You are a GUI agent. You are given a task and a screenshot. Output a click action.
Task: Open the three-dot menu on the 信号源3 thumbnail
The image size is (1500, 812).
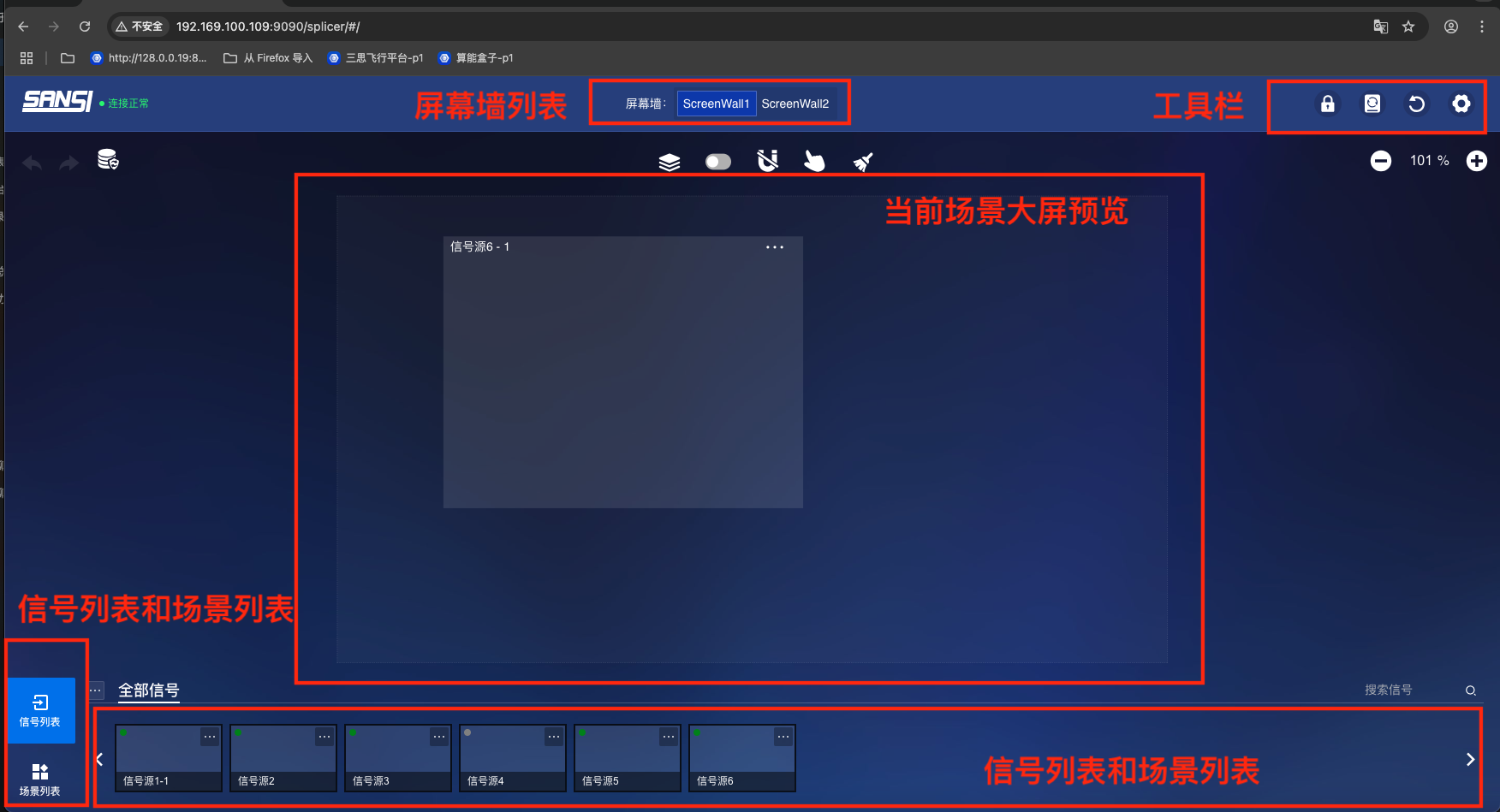click(x=439, y=737)
